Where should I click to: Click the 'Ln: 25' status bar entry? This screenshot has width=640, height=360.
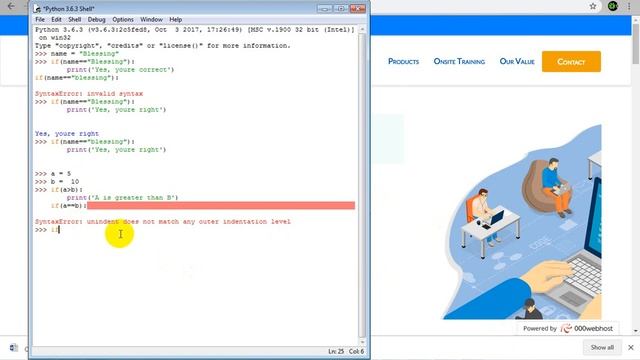point(336,351)
